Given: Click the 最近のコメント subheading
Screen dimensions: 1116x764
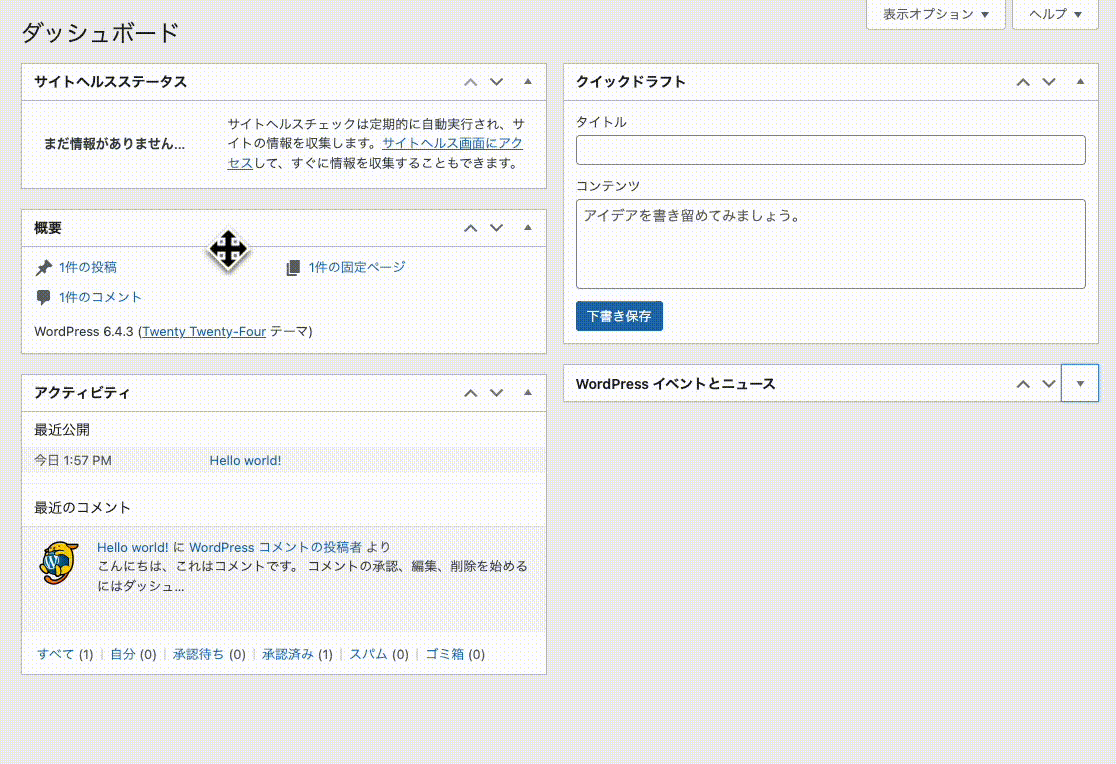Looking at the screenshot, I should click(x=83, y=508).
